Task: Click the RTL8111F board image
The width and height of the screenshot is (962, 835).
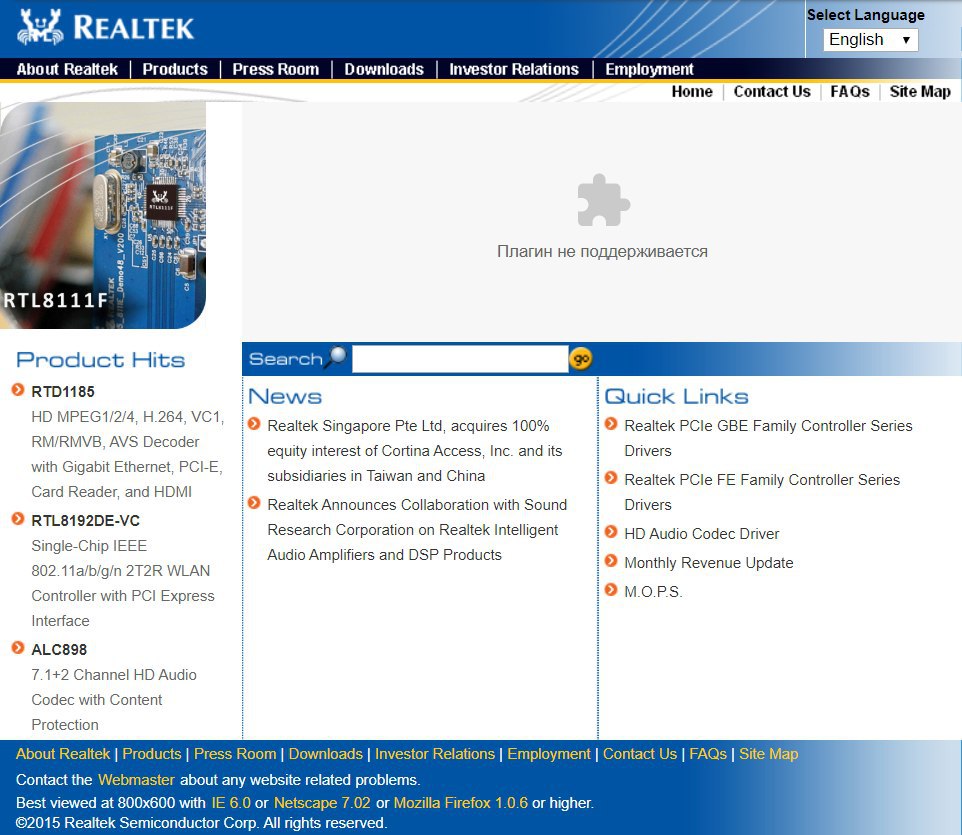Action: [x=102, y=215]
